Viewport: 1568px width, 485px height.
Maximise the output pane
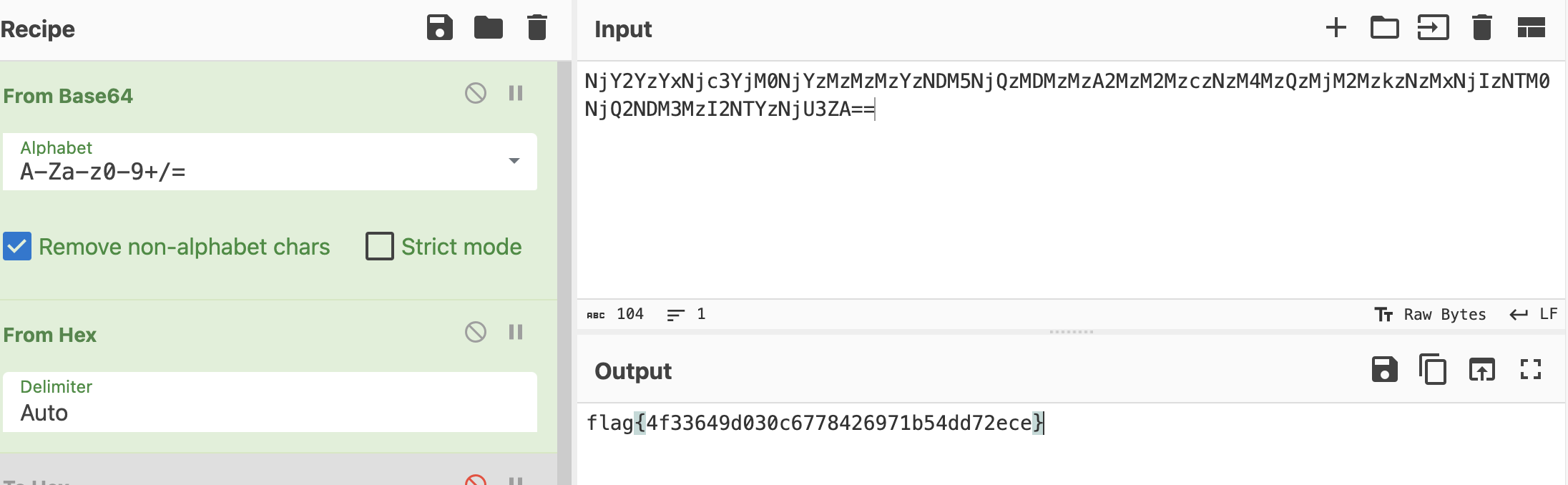[1530, 370]
